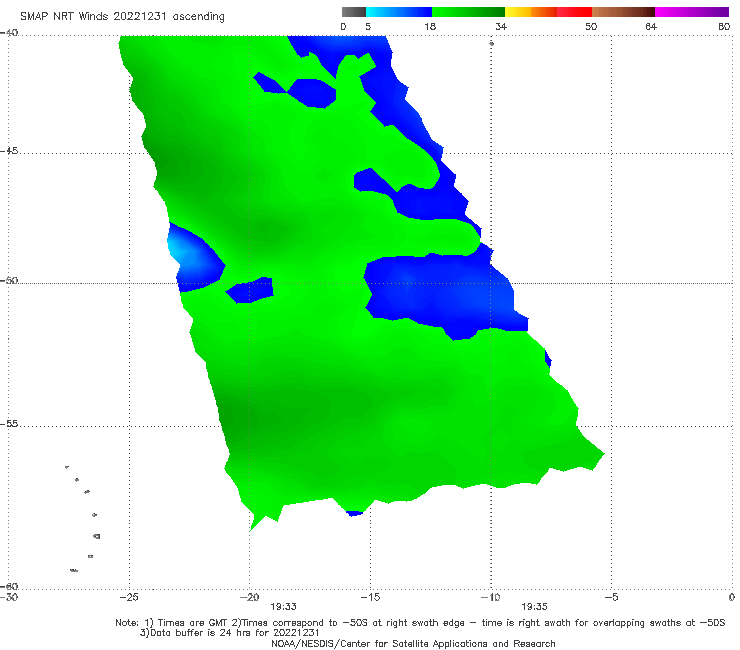Screen dimensions: 740x650
Task: Click the gray segment of the color scale
Action: [353, 12]
